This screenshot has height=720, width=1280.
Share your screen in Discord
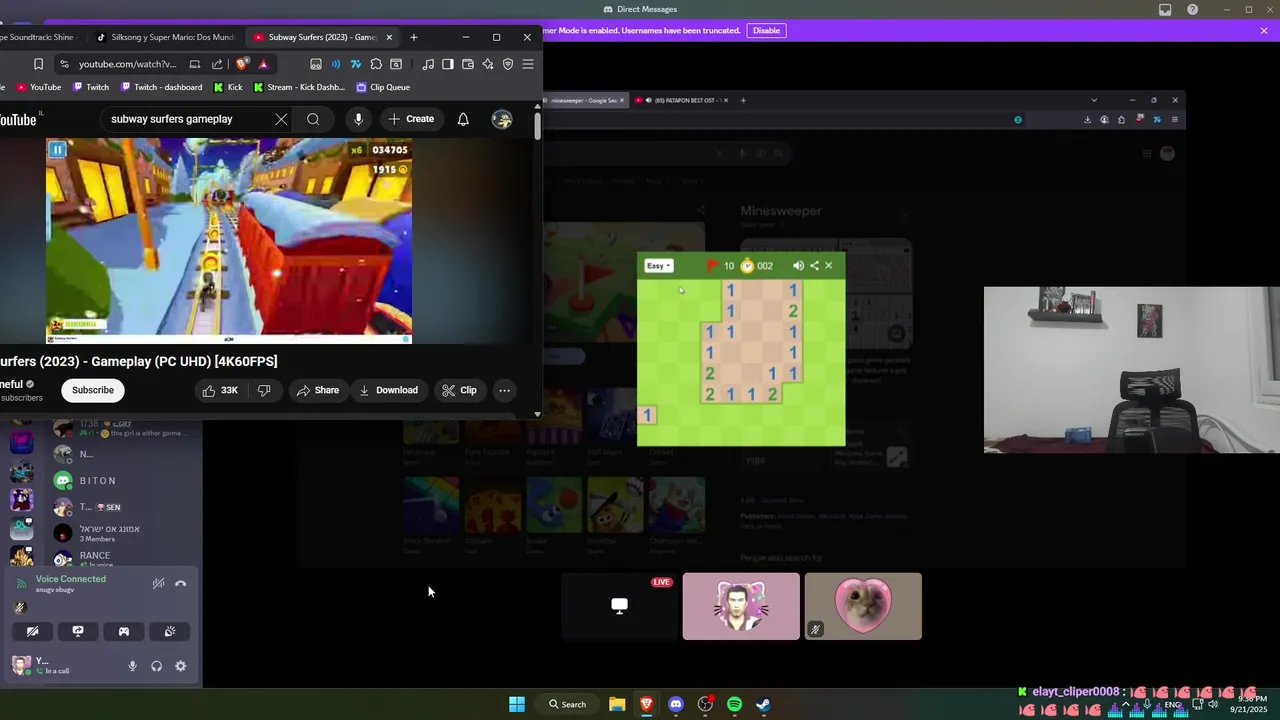pos(78,631)
